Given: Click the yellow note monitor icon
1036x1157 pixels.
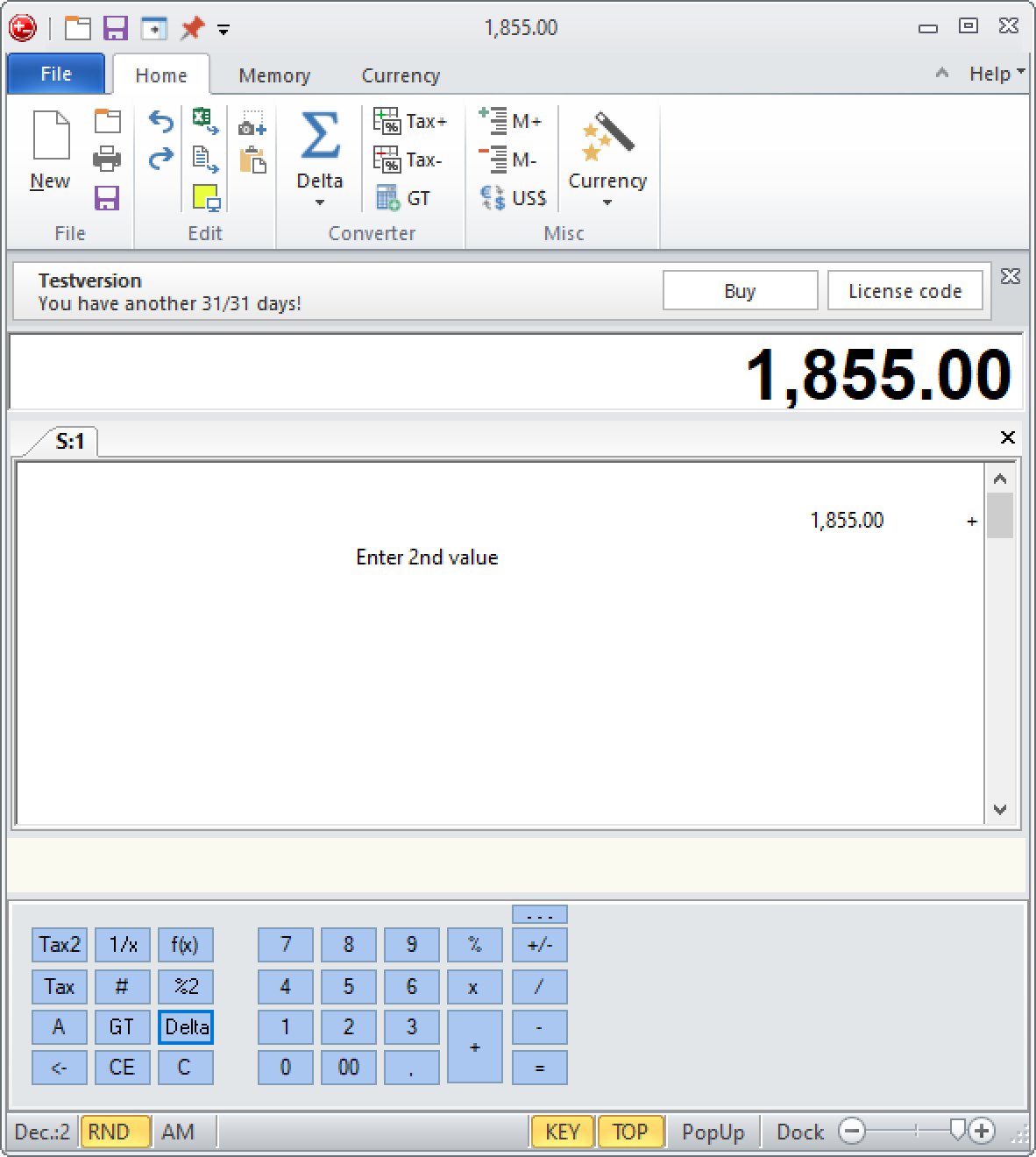Looking at the screenshot, I should [x=206, y=198].
